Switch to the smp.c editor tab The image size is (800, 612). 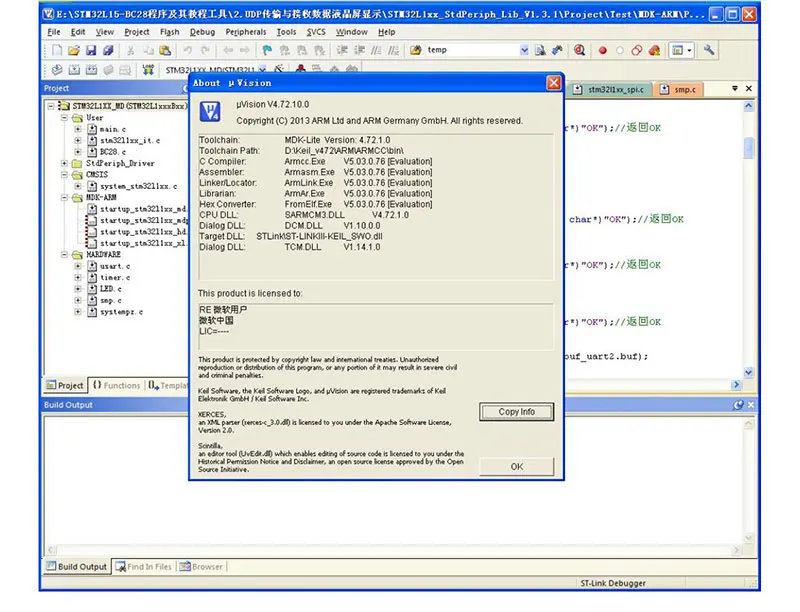pos(679,89)
